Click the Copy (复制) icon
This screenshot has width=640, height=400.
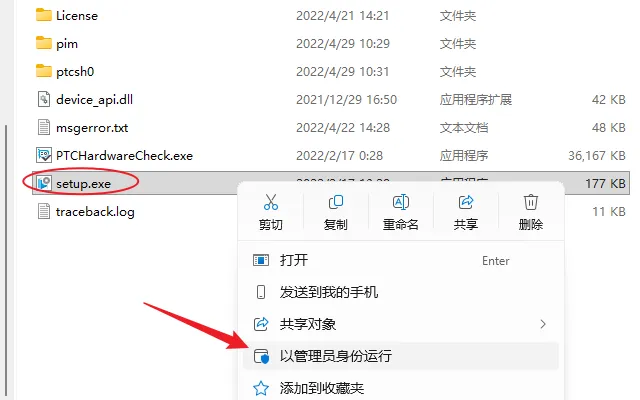(336, 202)
